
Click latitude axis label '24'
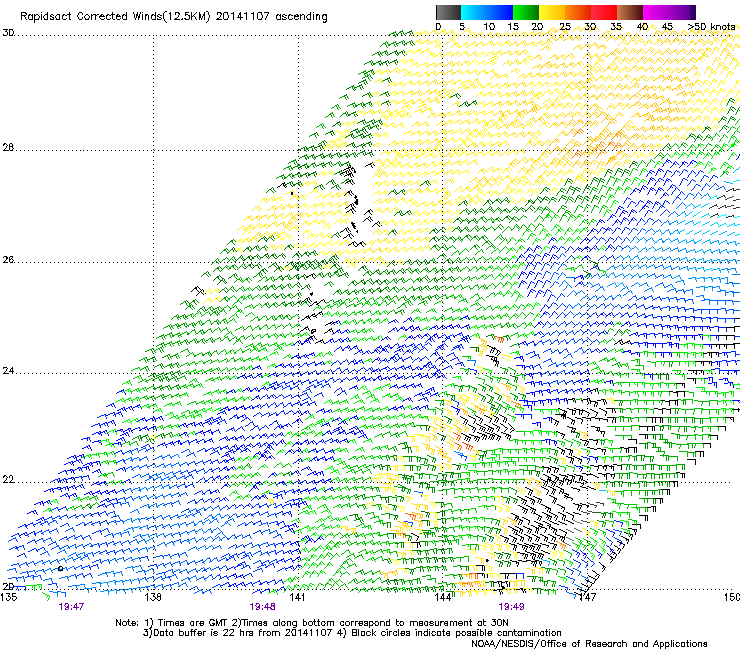tap(8, 371)
